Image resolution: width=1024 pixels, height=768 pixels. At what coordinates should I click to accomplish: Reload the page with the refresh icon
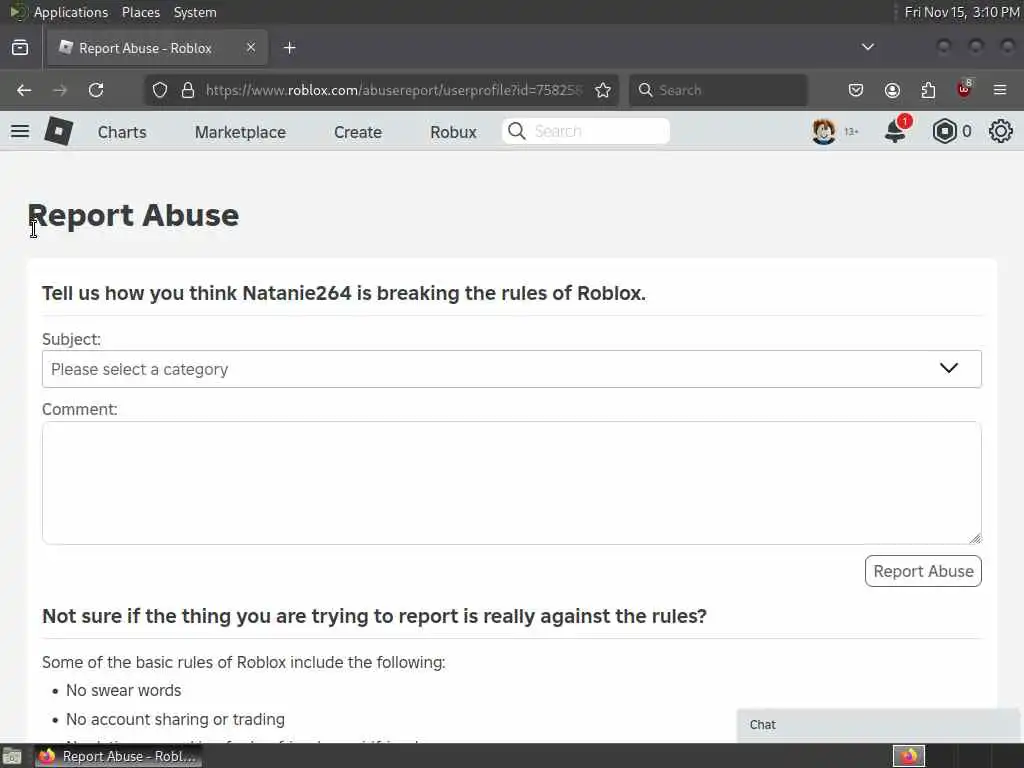tap(96, 90)
